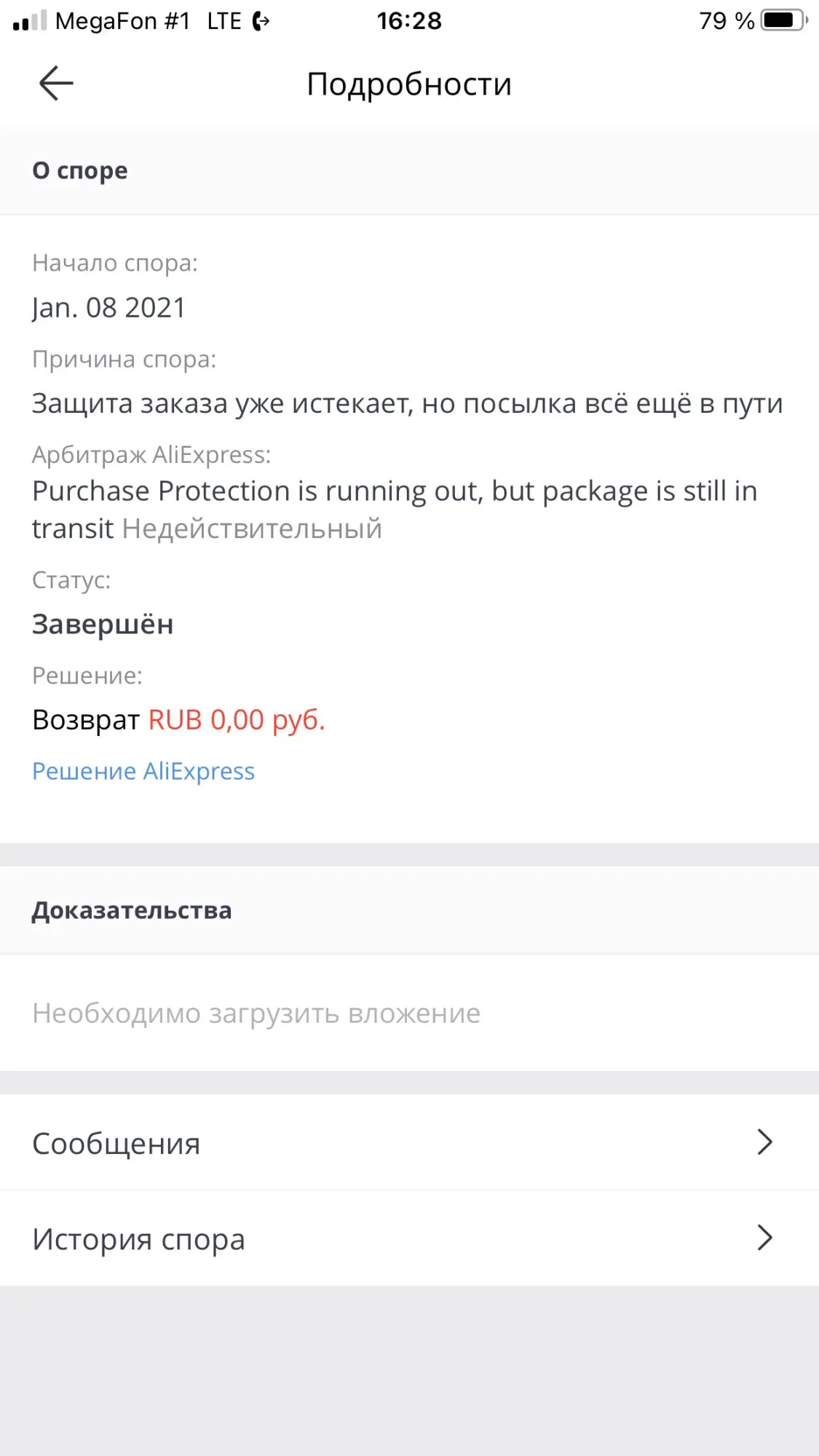This screenshot has width=819, height=1456.
Task: Tap the Завершён status text
Action: tap(103, 625)
